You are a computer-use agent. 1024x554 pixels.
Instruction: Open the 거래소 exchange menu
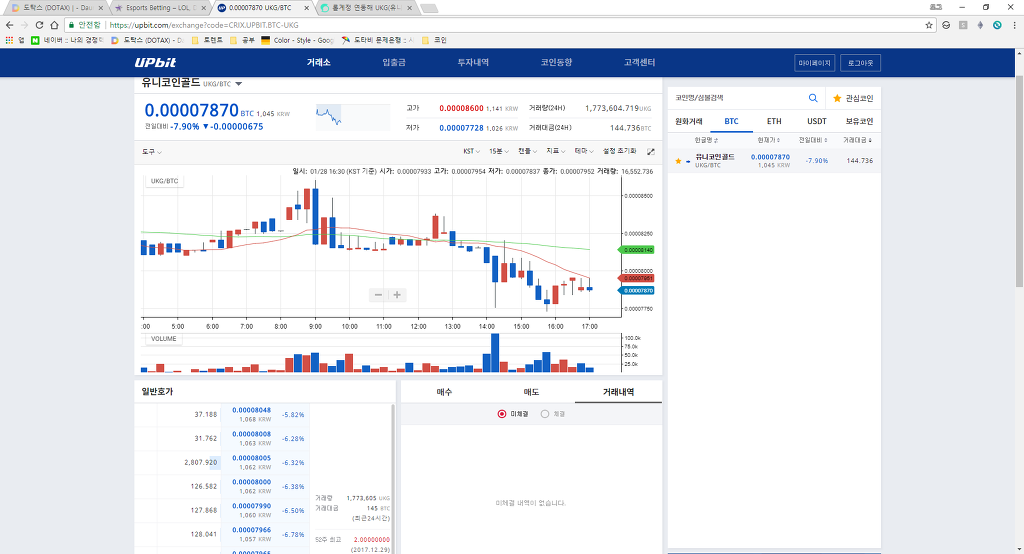319,62
